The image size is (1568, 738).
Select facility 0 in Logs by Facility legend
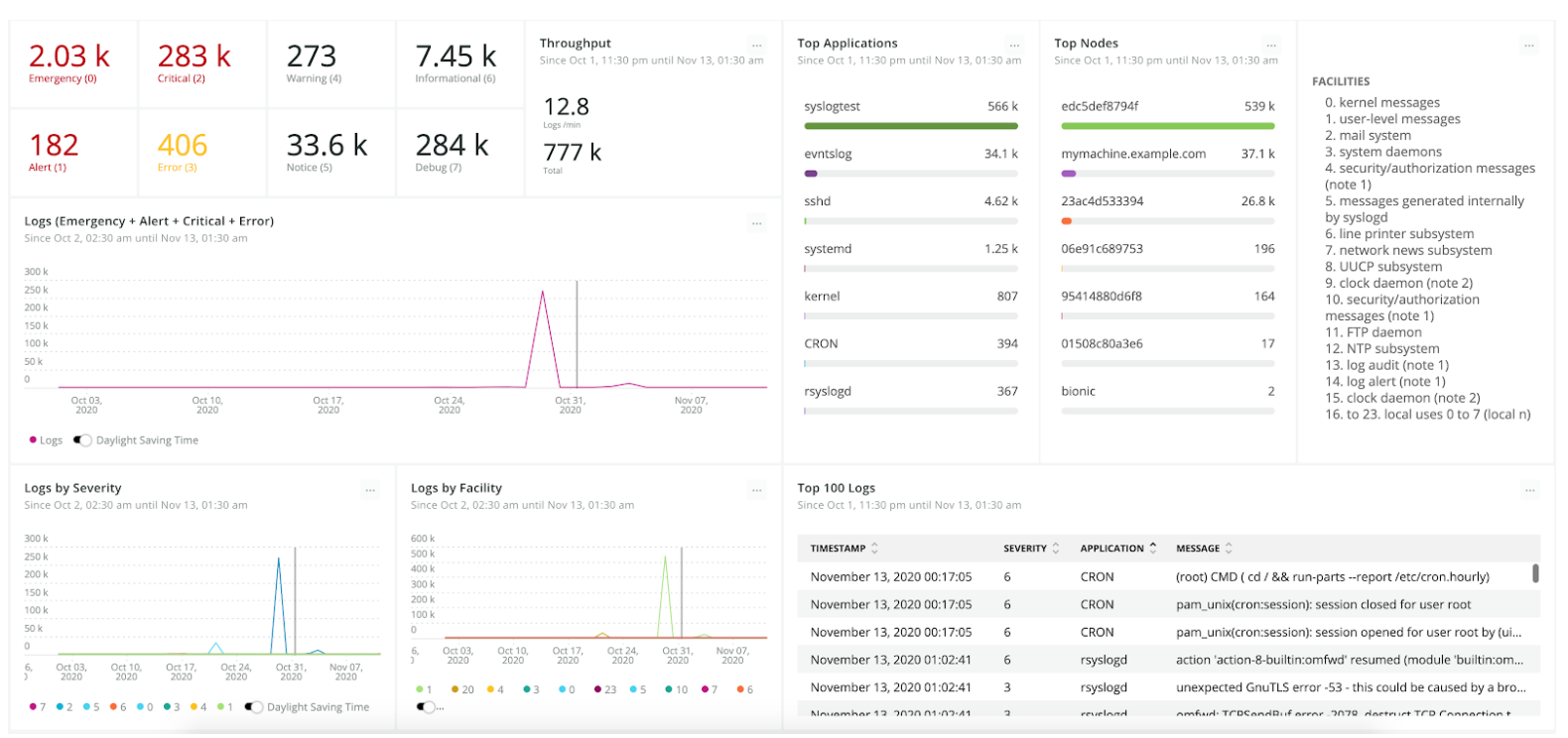(x=567, y=689)
